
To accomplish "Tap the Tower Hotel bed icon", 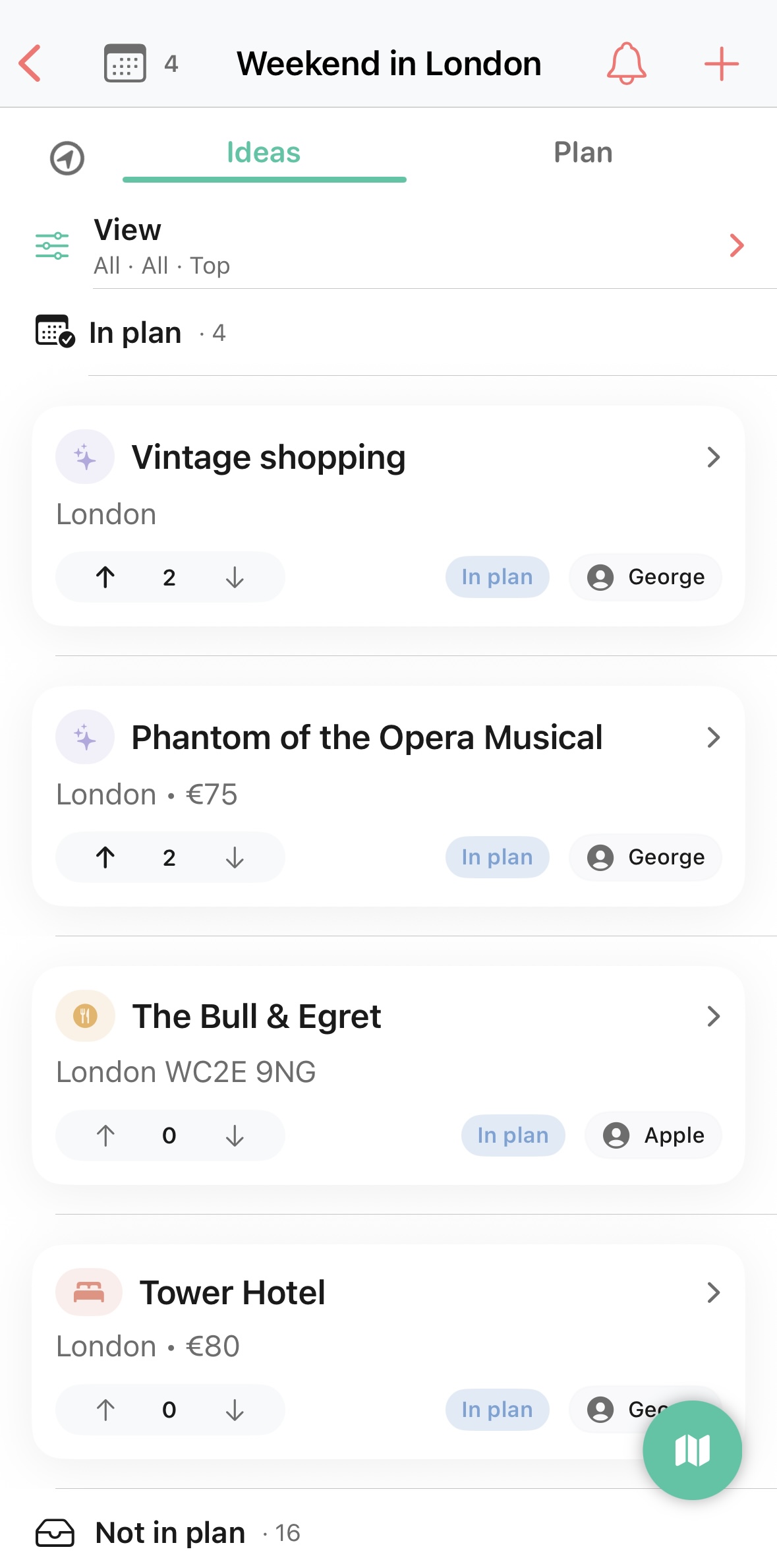I will coord(88,1292).
